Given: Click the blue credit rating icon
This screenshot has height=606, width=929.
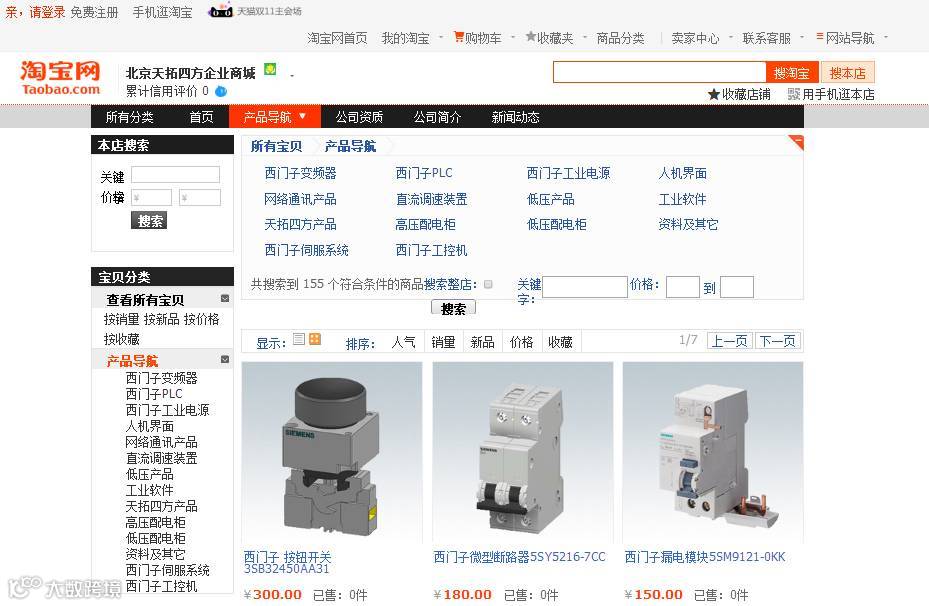Looking at the screenshot, I should [x=221, y=91].
